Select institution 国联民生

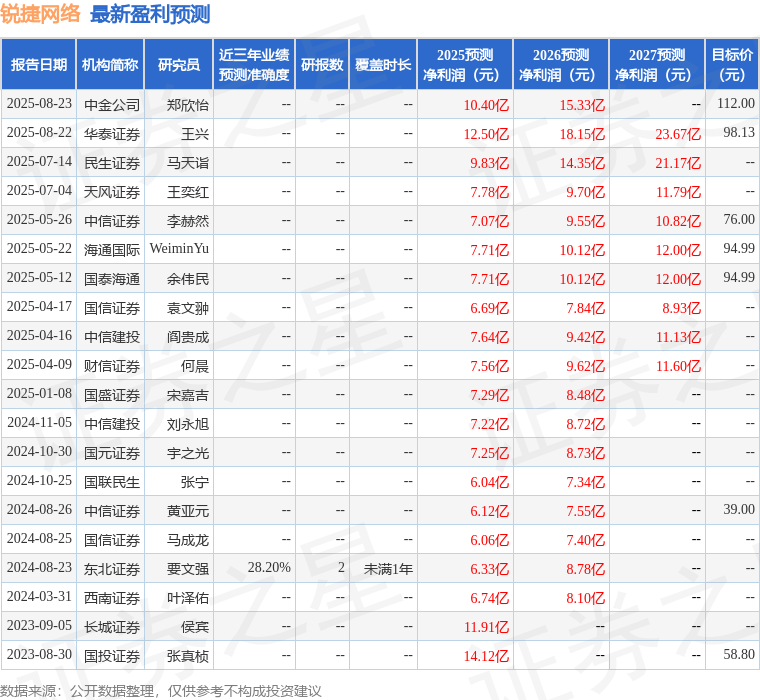(112, 483)
